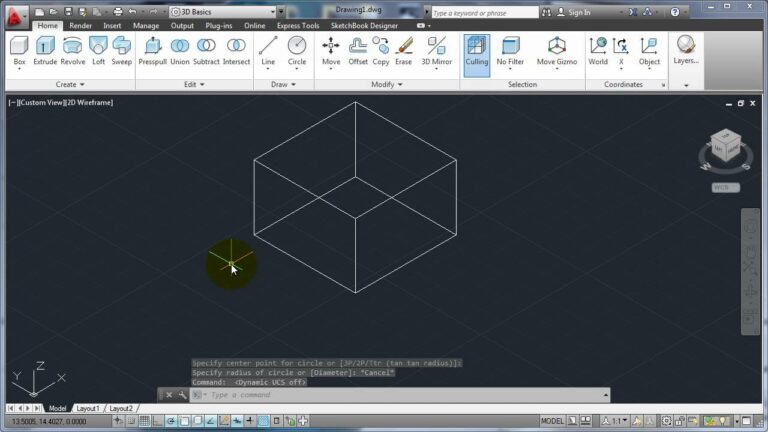Viewport: 768px width, 432px height.
Task: Click the Move Gizmo icon
Action: [556, 50]
